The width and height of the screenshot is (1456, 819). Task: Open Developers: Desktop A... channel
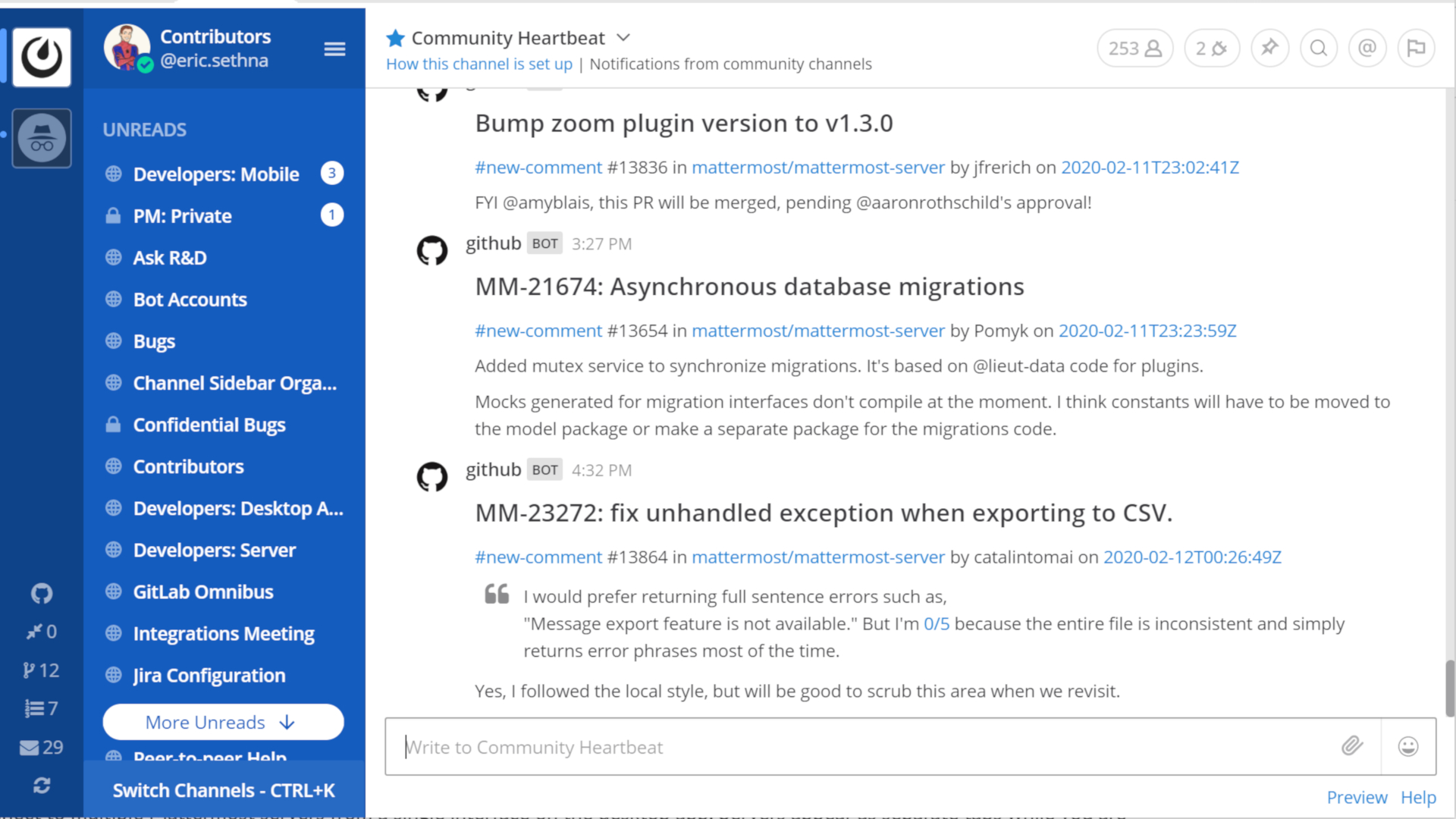click(224, 508)
